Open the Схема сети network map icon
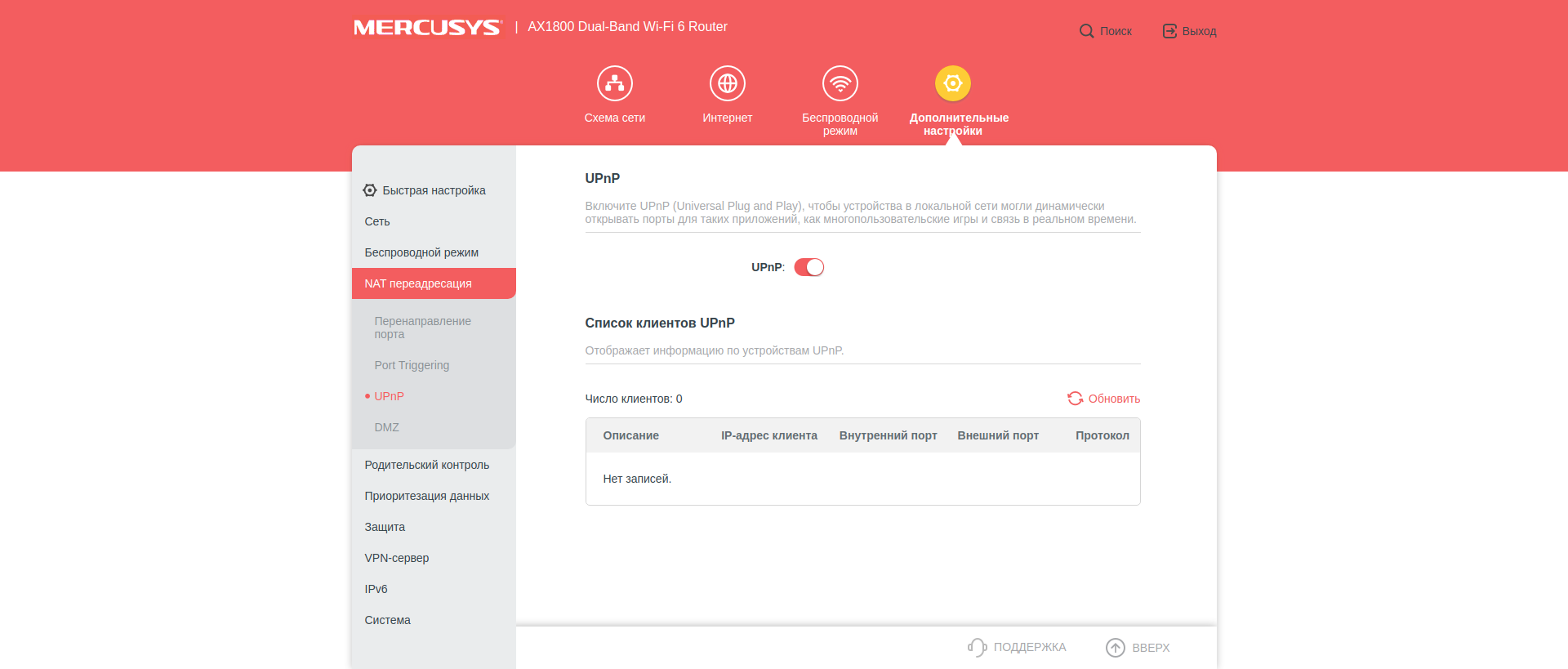The width and height of the screenshot is (1568, 669). [x=614, y=83]
